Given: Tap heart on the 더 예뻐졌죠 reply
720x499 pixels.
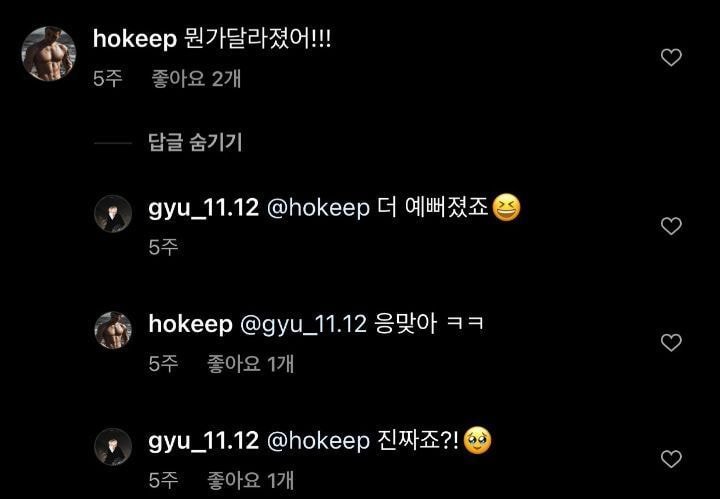Looking at the screenshot, I should [x=671, y=226].
